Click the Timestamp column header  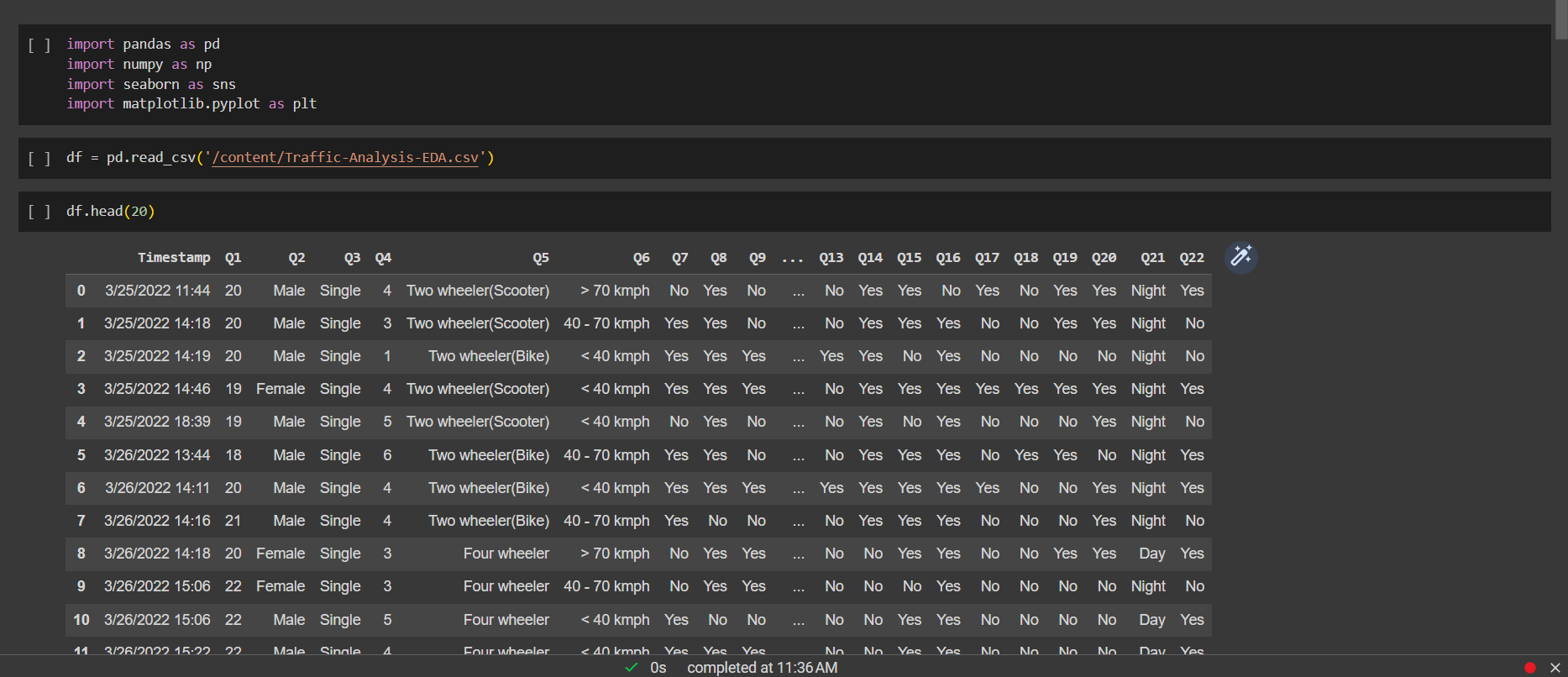[174, 258]
